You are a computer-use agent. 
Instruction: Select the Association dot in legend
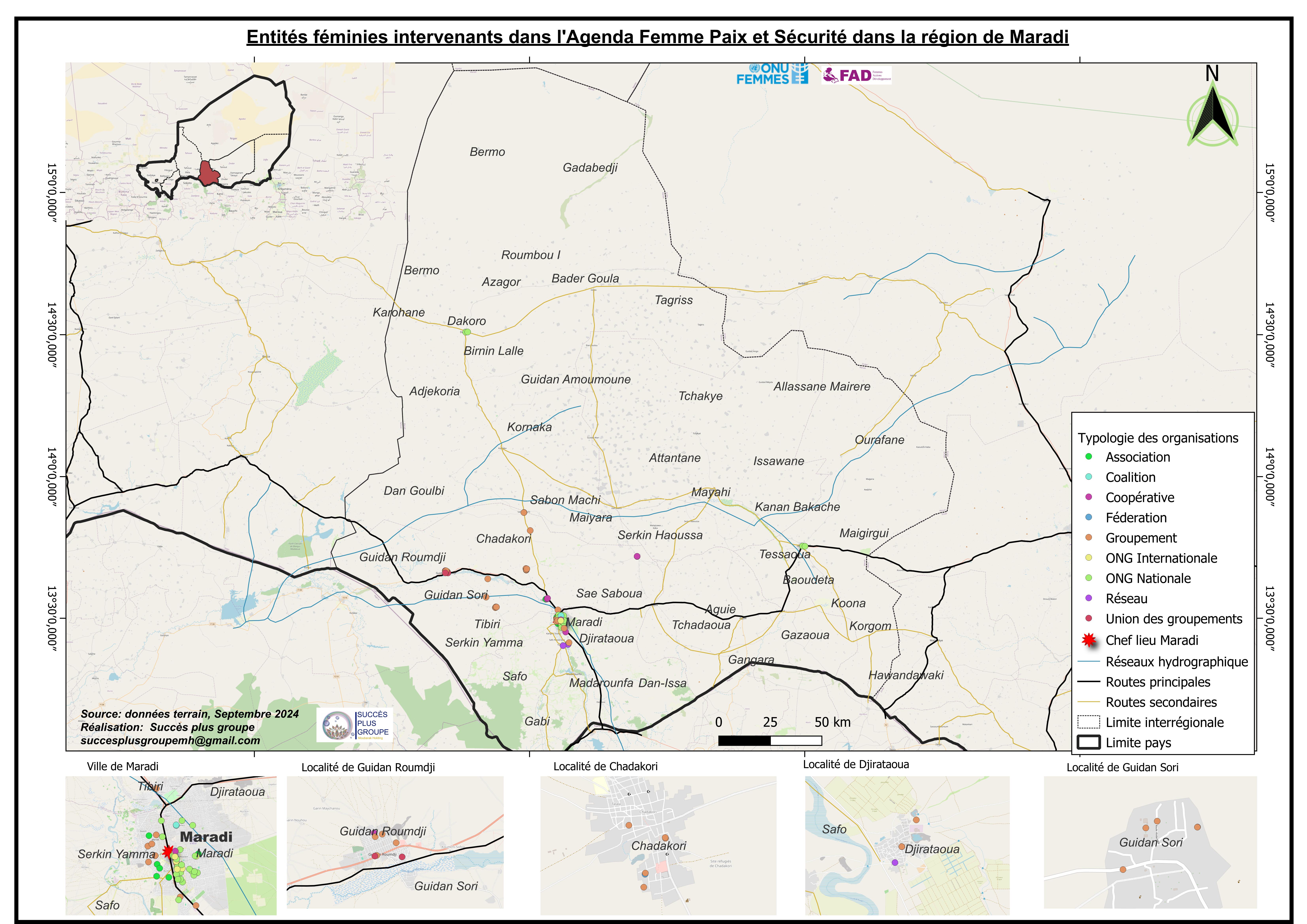1088,456
